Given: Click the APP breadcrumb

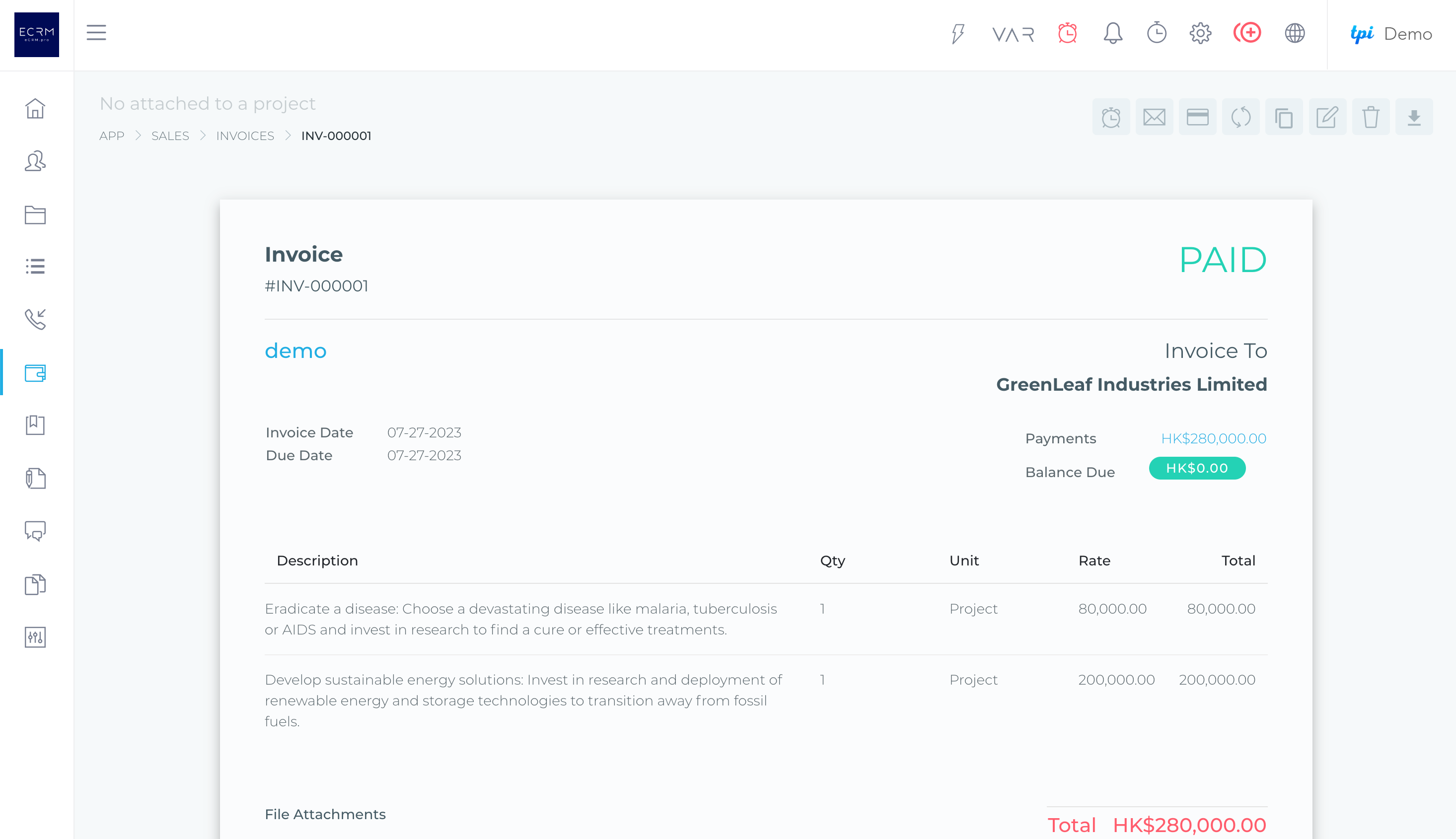Looking at the screenshot, I should tap(112, 136).
